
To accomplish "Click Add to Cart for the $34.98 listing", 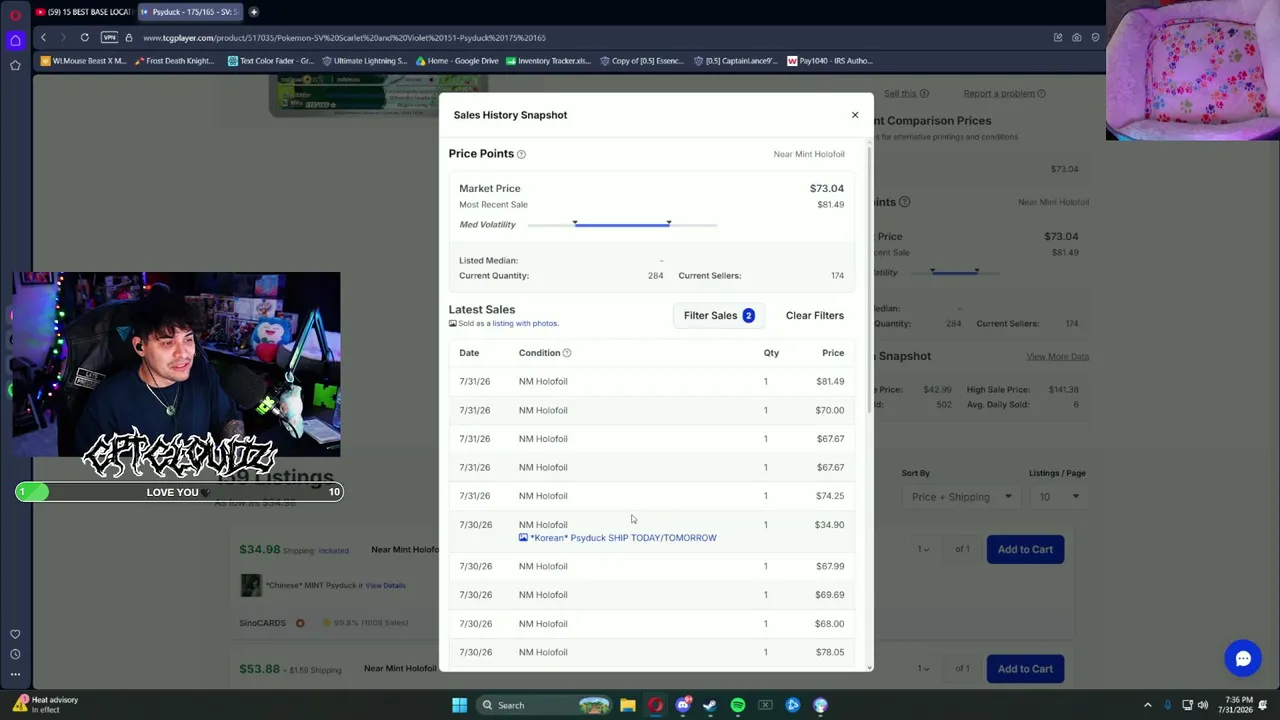I will coord(1025,549).
